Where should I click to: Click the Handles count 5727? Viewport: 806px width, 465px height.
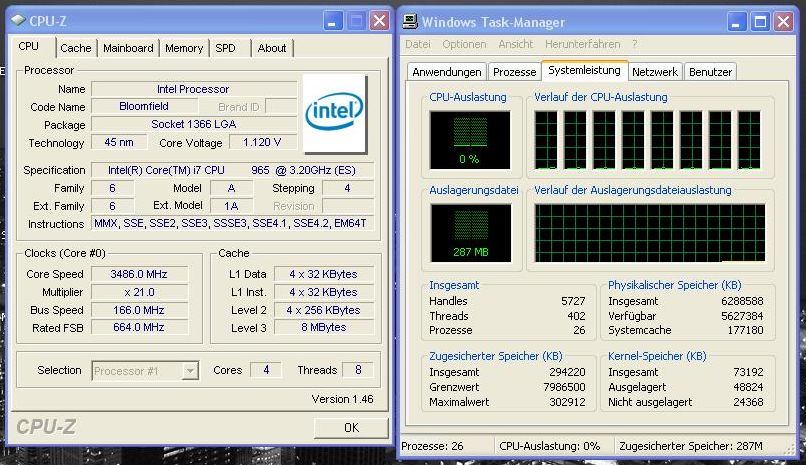pos(573,301)
